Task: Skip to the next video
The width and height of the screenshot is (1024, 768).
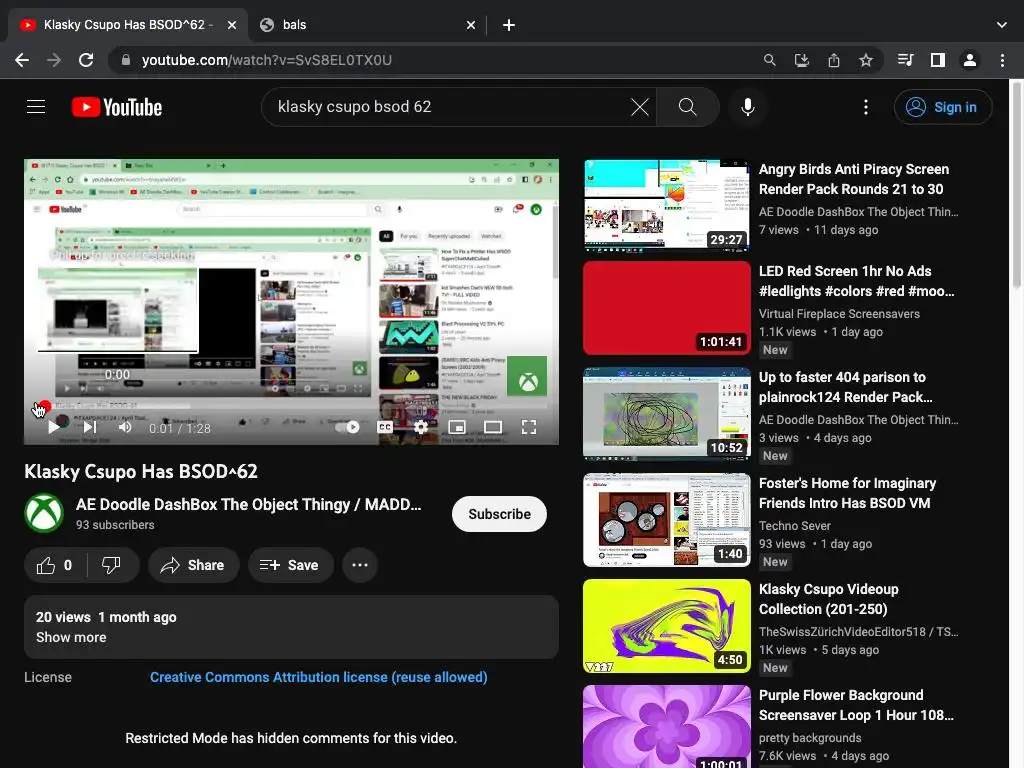Action: coord(89,427)
